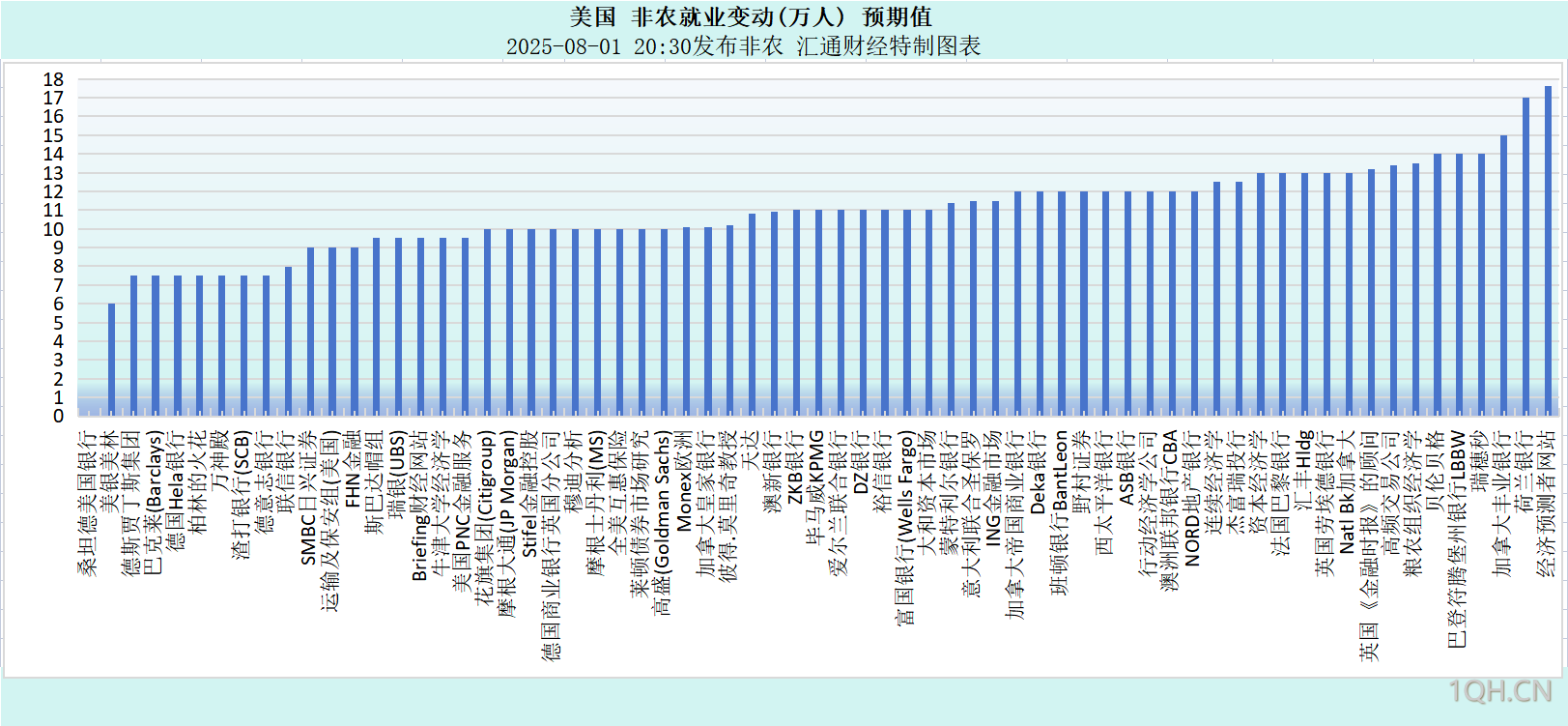Click the 渣打银行(SCB) label
Image resolution: width=1568 pixels, height=726 pixels.
pos(243,495)
